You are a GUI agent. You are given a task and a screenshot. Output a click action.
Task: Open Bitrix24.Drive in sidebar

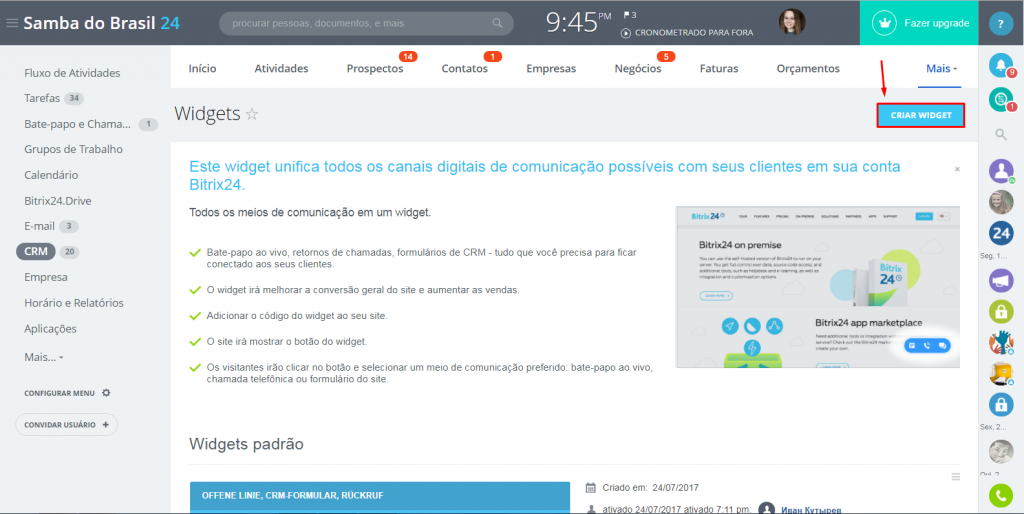click(57, 201)
